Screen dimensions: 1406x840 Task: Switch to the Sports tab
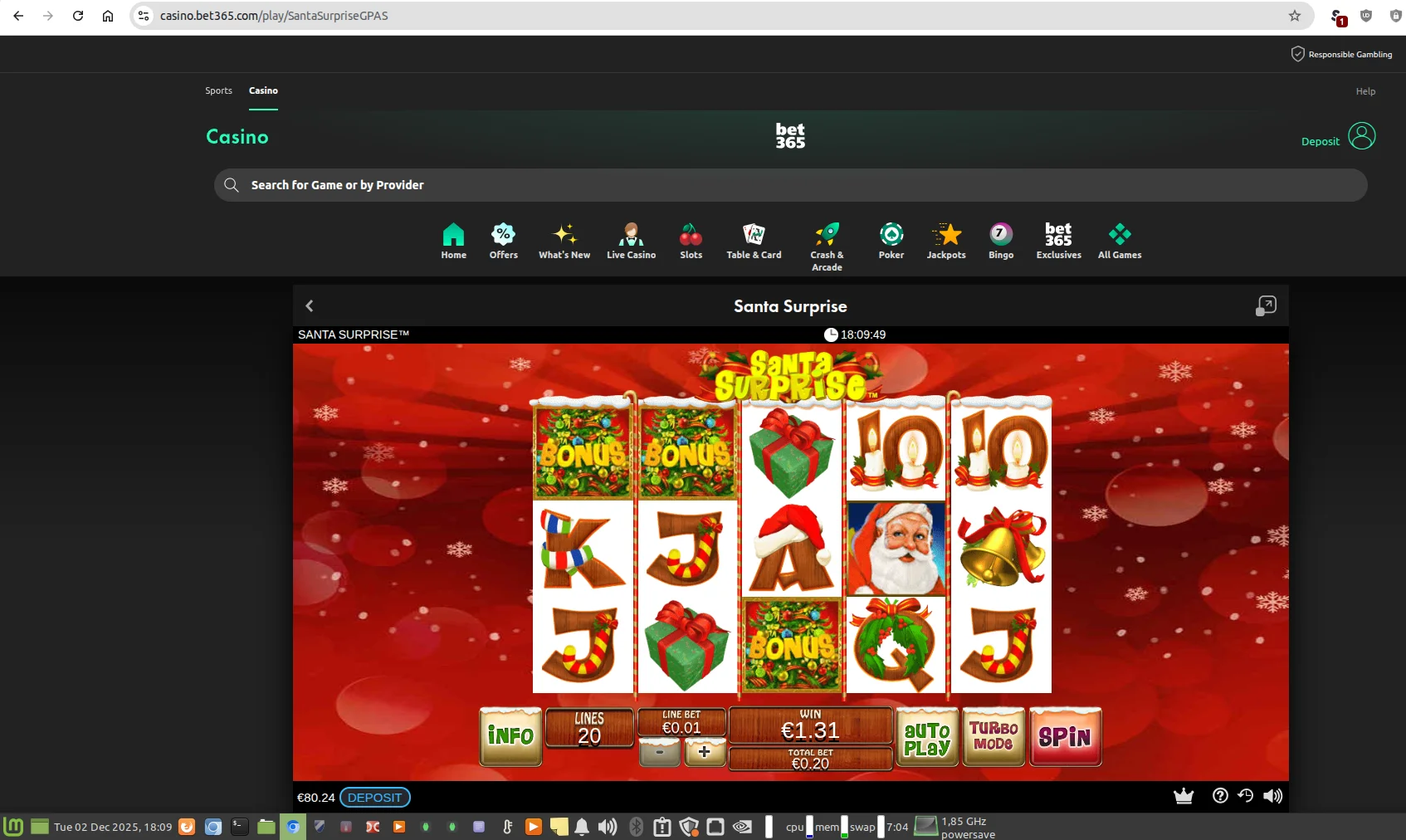[x=218, y=90]
